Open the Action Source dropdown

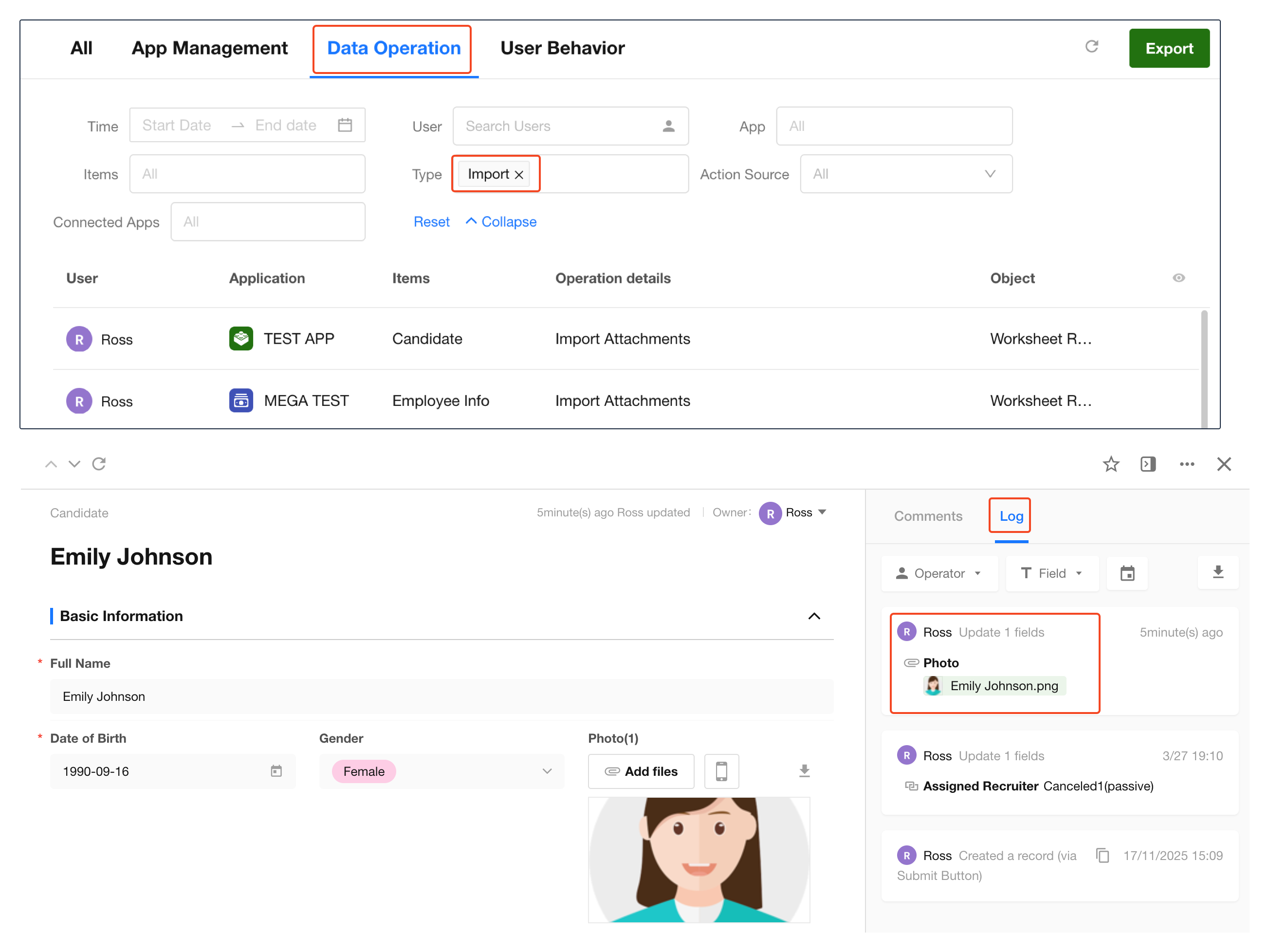click(x=905, y=174)
